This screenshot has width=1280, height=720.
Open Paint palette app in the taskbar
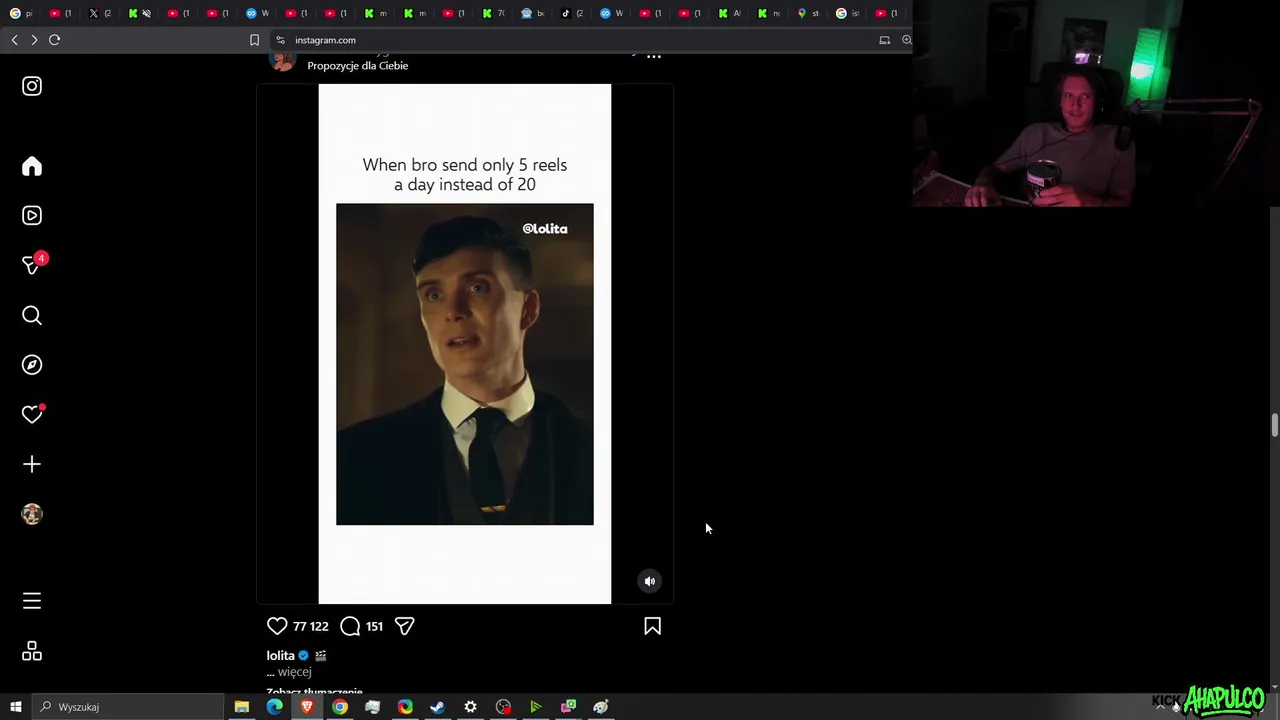(x=601, y=707)
